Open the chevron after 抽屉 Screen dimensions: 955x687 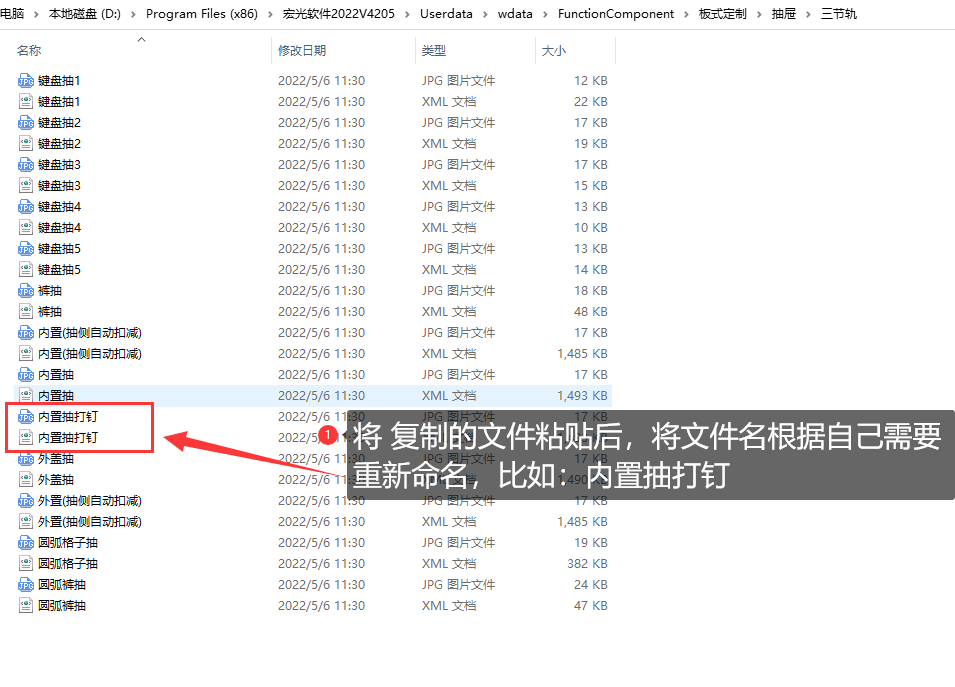click(x=808, y=14)
